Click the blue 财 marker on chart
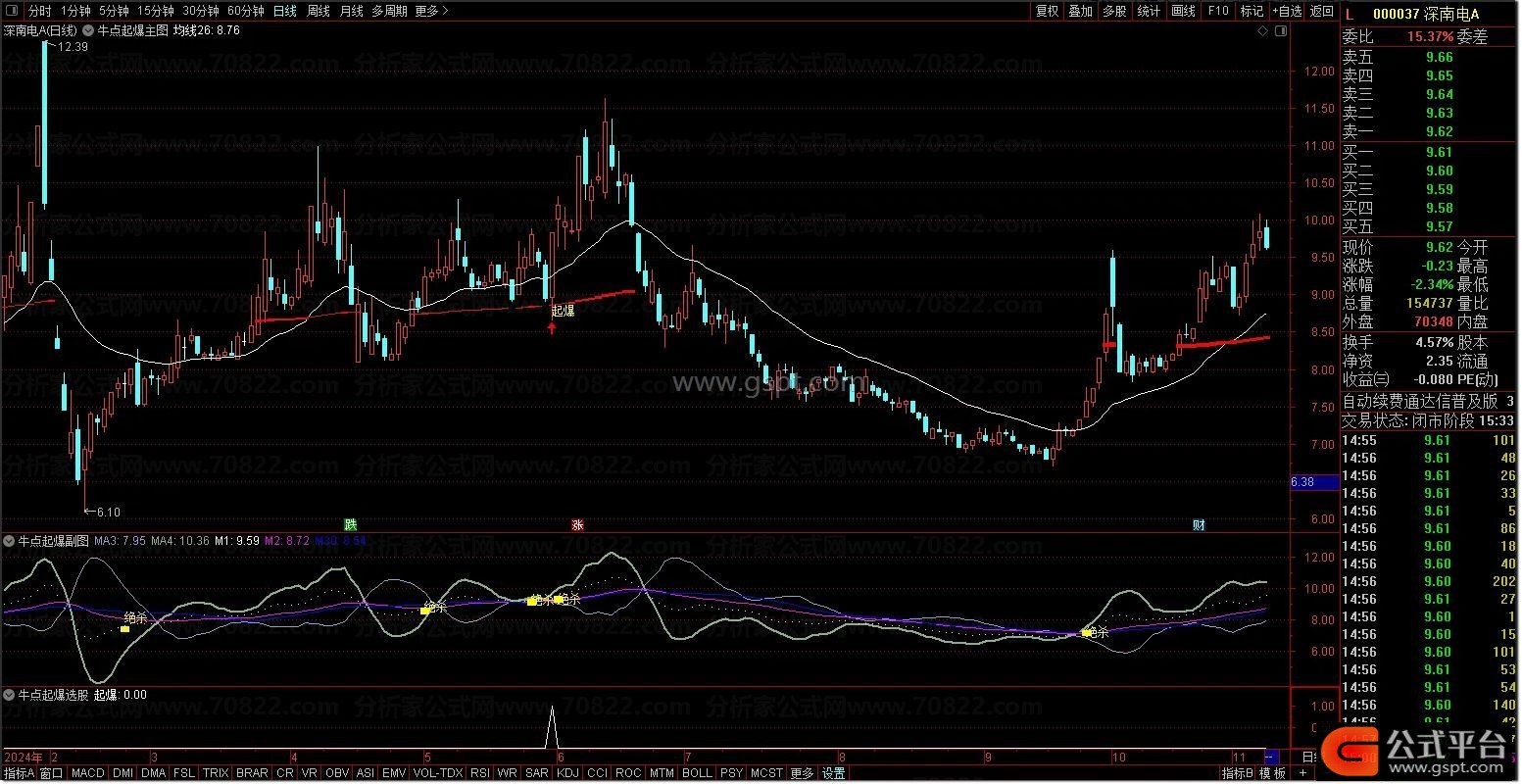This screenshot has height=784, width=1522. pyautogui.click(x=1199, y=524)
